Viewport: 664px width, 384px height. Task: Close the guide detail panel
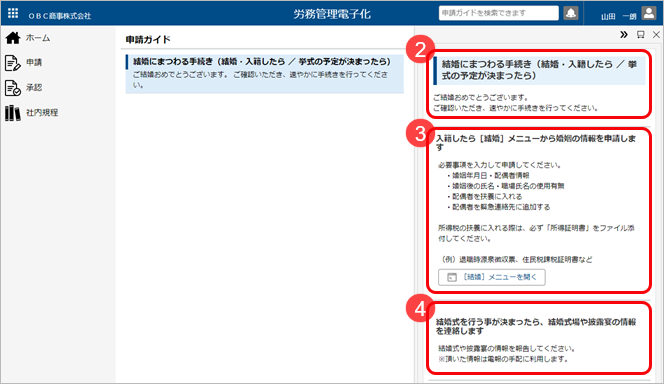656,35
